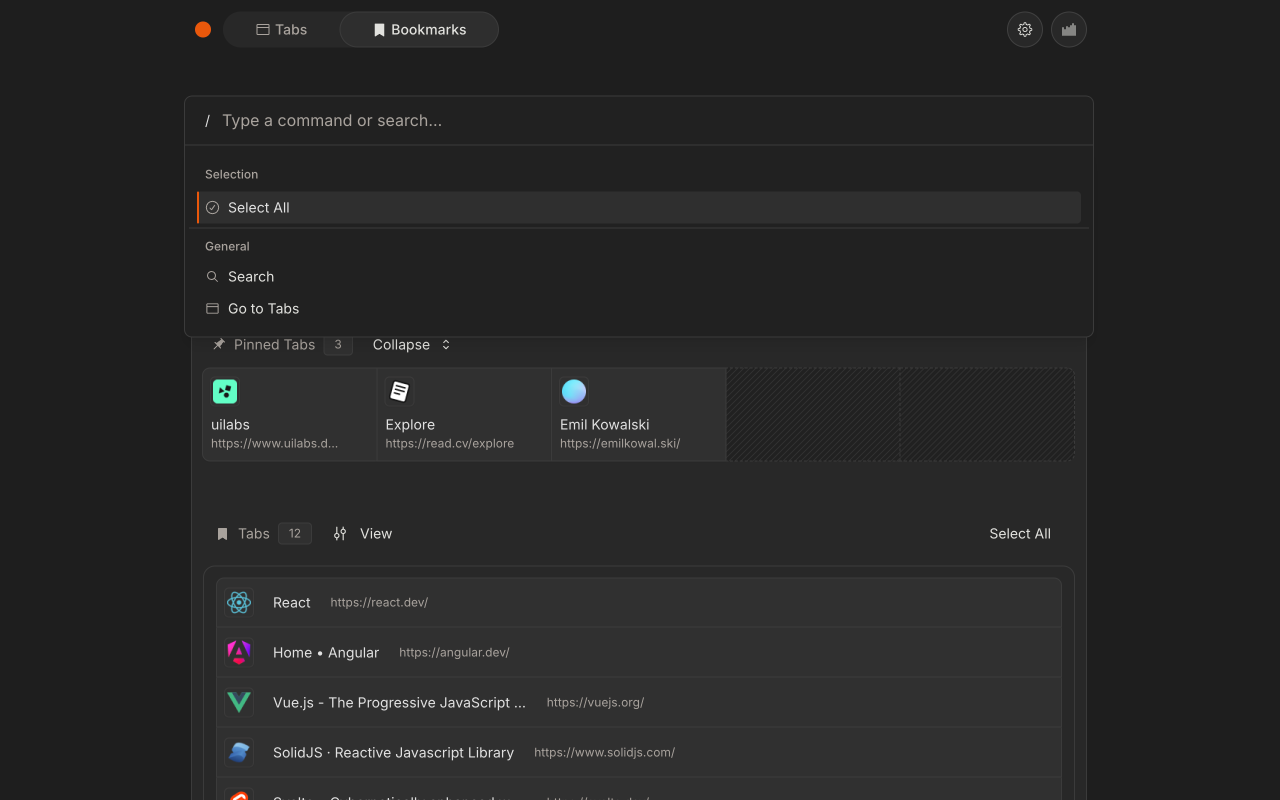Click the https://angular.dev/ URL
The width and height of the screenshot is (1280, 800).
(454, 653)
